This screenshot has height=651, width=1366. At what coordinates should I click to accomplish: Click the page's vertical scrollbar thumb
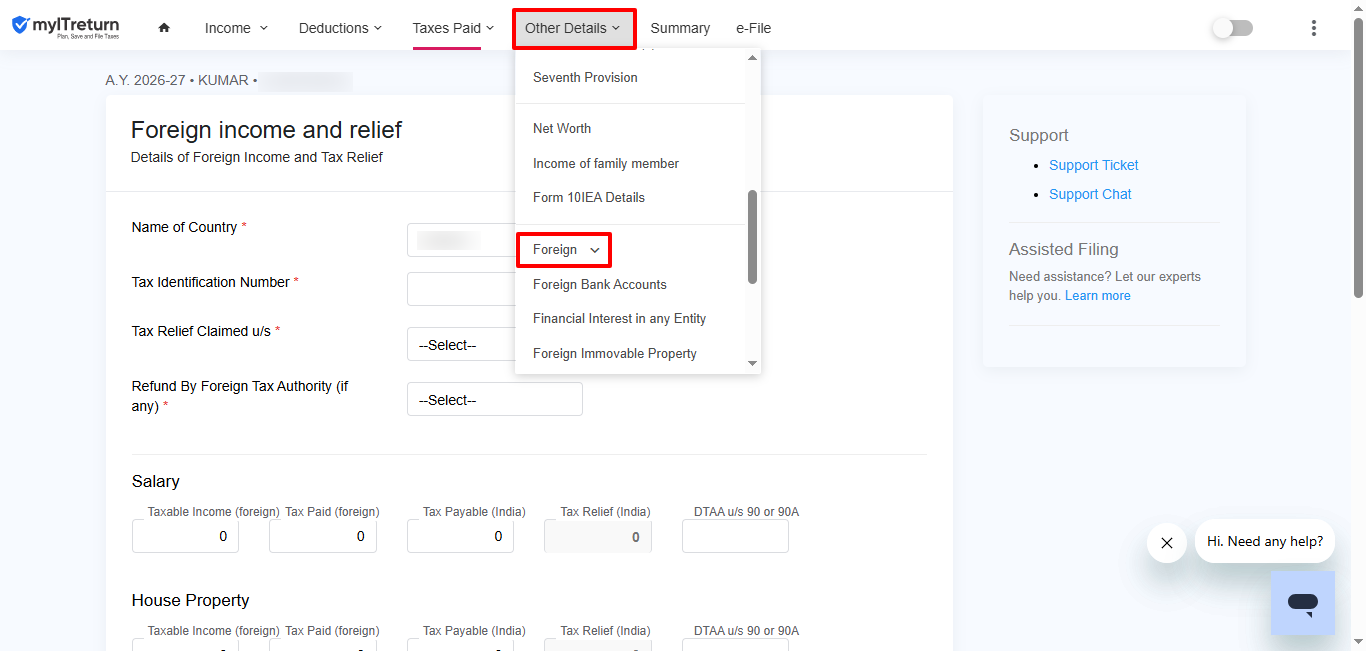(x=1358, y=157)
